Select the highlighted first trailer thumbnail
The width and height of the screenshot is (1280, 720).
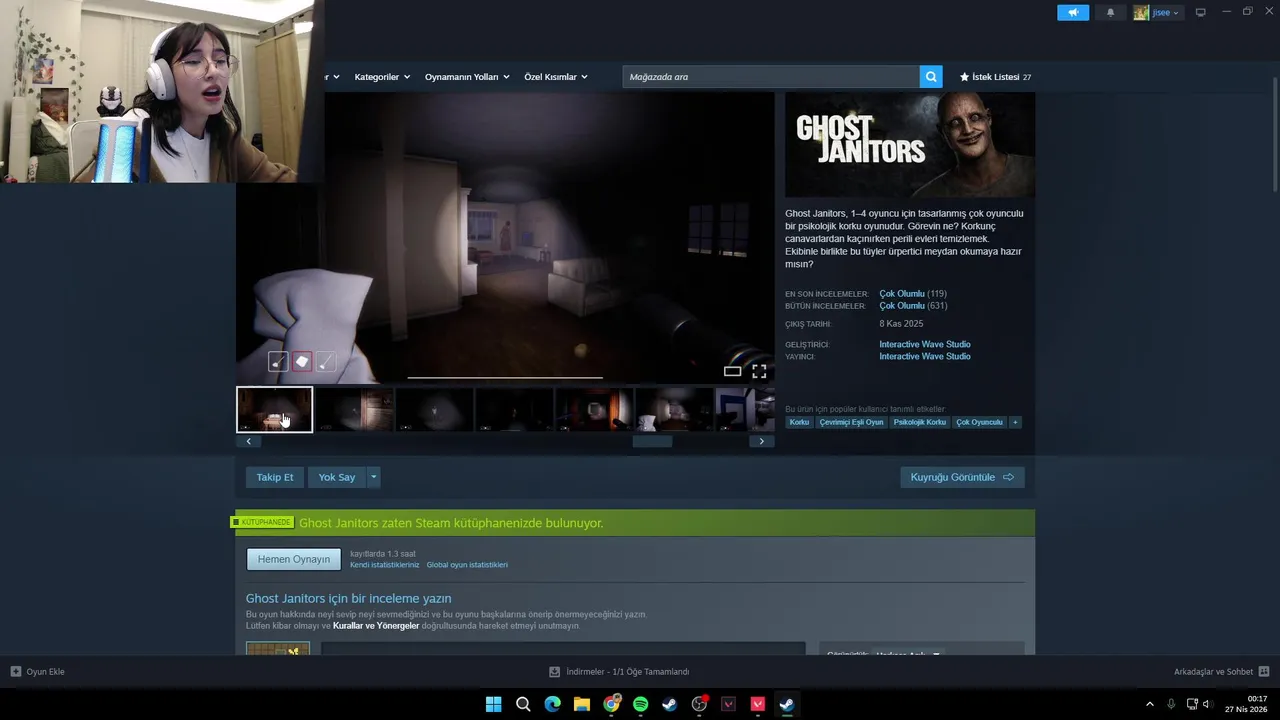274,409
